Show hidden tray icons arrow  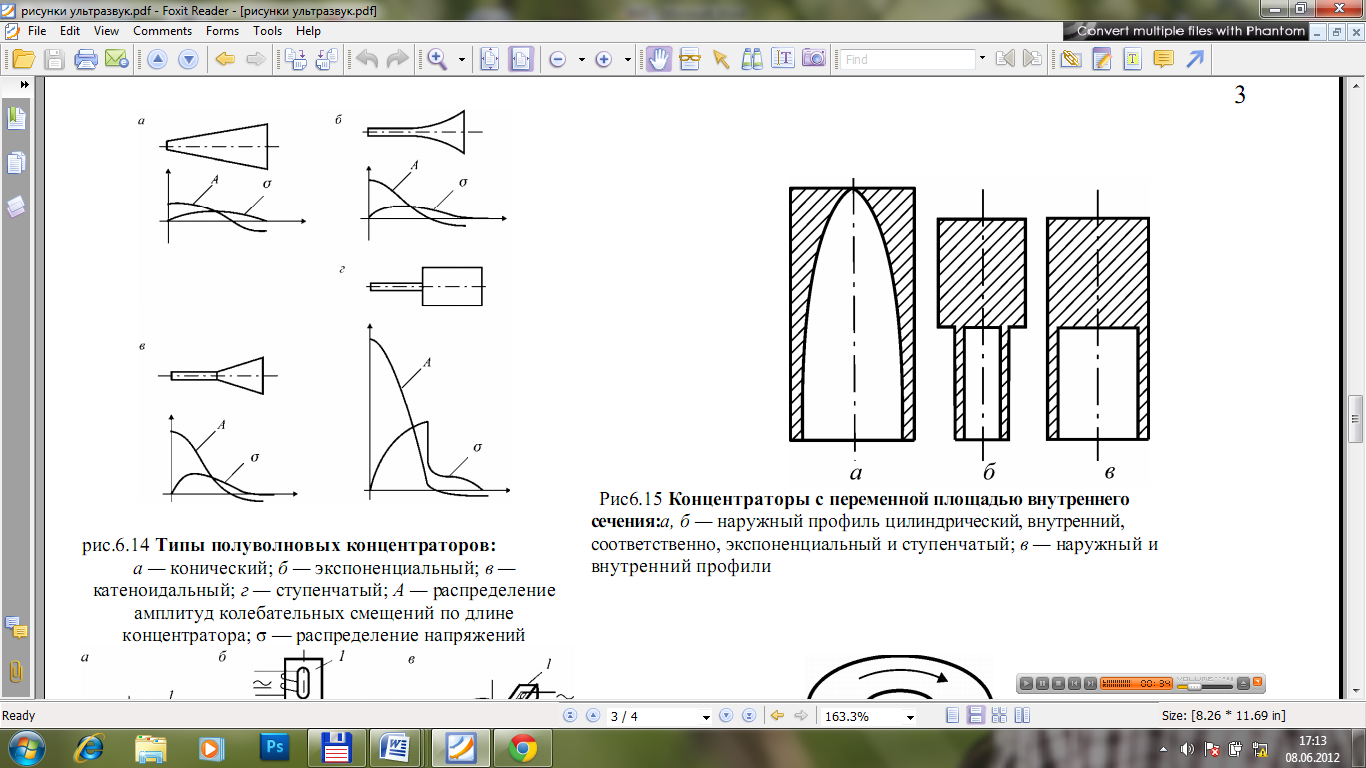coord(1163,748)
